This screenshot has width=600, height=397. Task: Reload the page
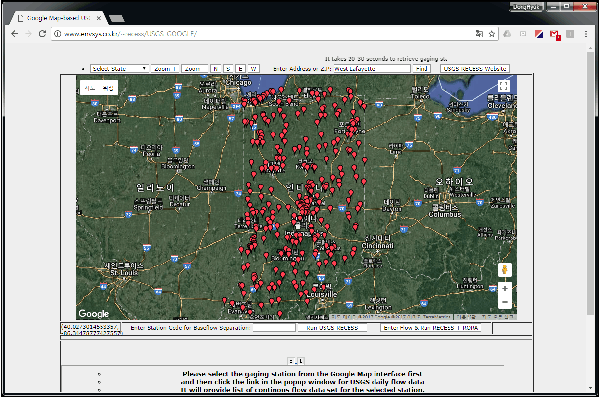[42, 34]
